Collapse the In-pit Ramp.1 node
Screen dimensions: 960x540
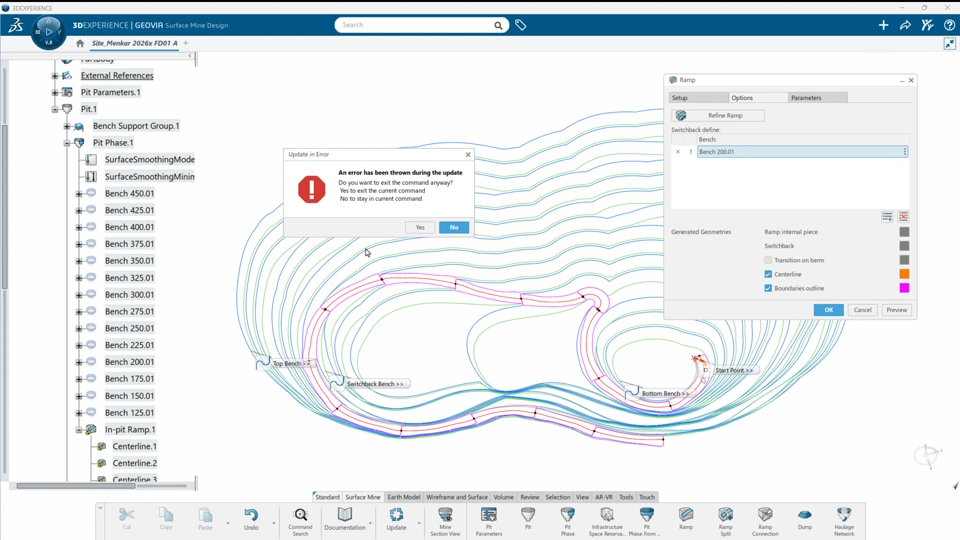(x=78, y=430)
